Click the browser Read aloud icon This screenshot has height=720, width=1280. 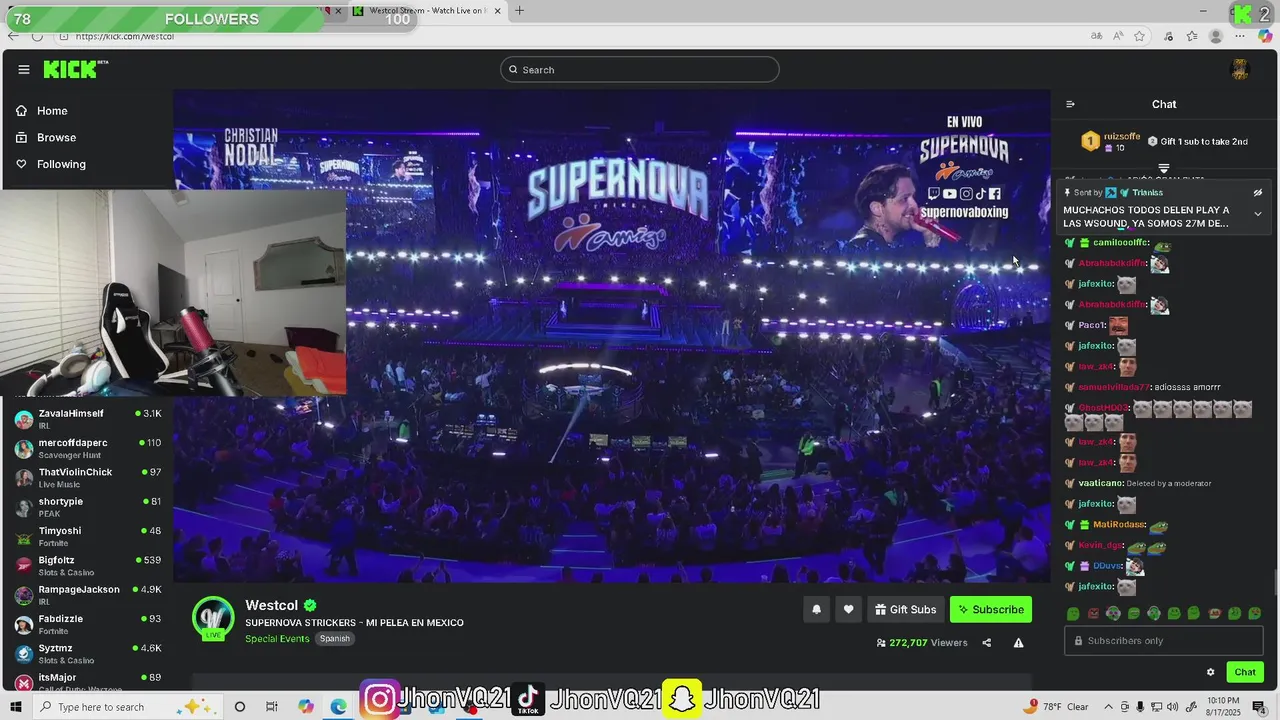1118,36
